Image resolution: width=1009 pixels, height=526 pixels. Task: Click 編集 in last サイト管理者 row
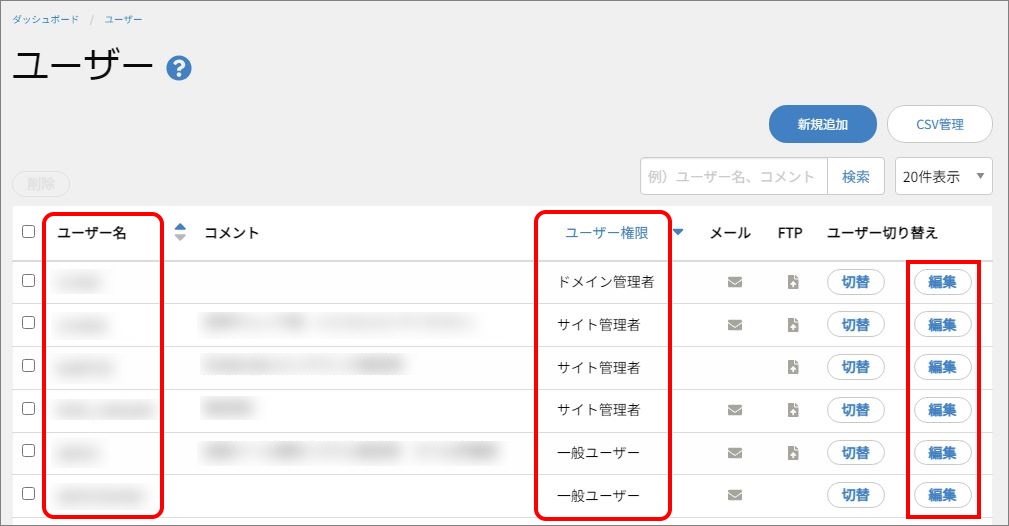[x=942, y=410]
